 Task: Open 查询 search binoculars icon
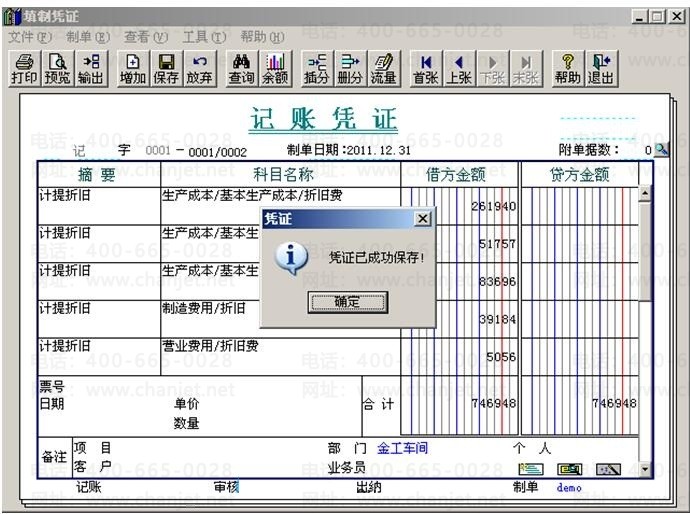tap(242, 69)
